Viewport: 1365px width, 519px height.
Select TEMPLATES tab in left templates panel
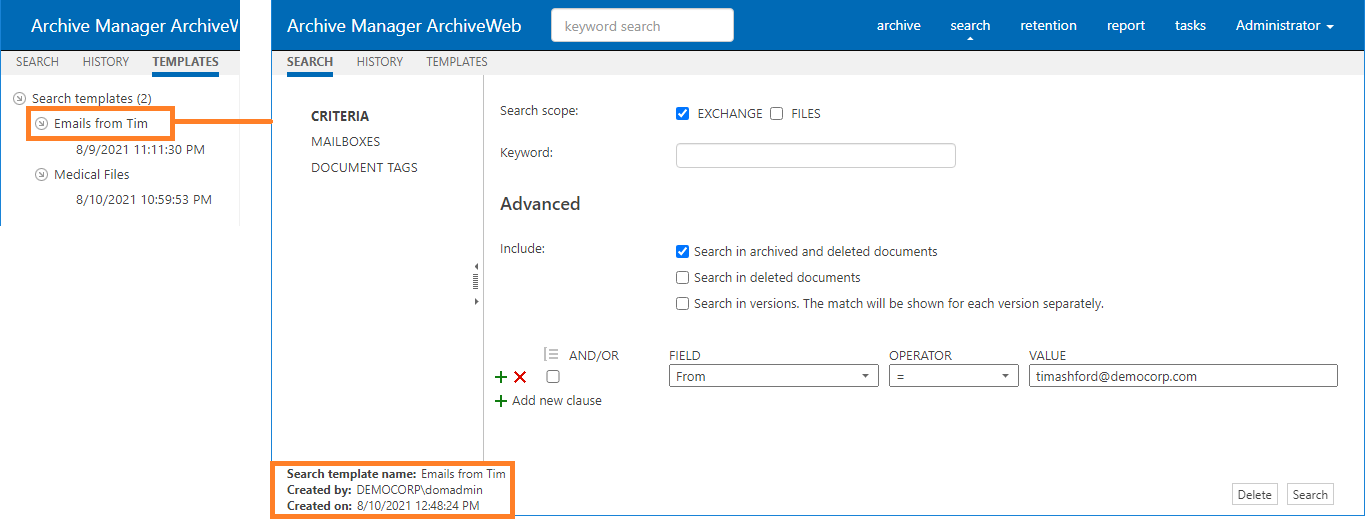[x=185, y=62]
